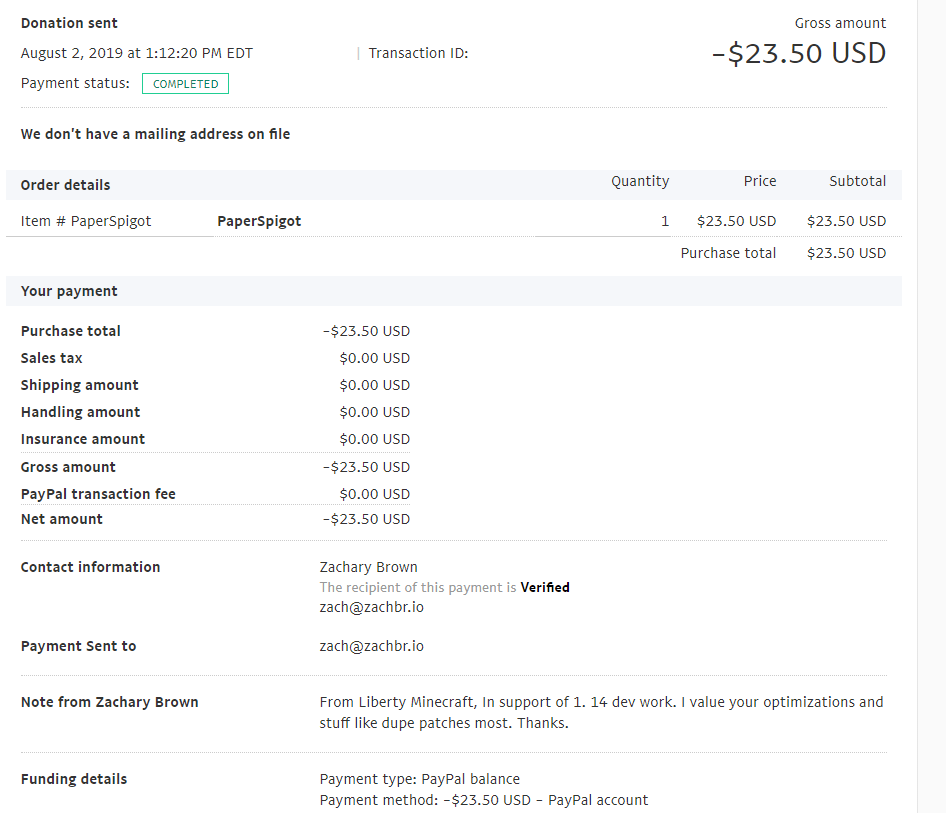This screenshot has height=813, width=946.
Task: Click the Net amount label
Action: coord(62,519)
